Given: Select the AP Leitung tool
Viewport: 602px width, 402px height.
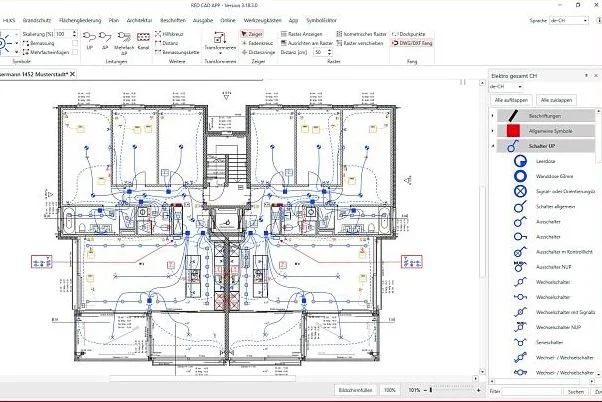Looking at the screenshot, I should point(105,40).
